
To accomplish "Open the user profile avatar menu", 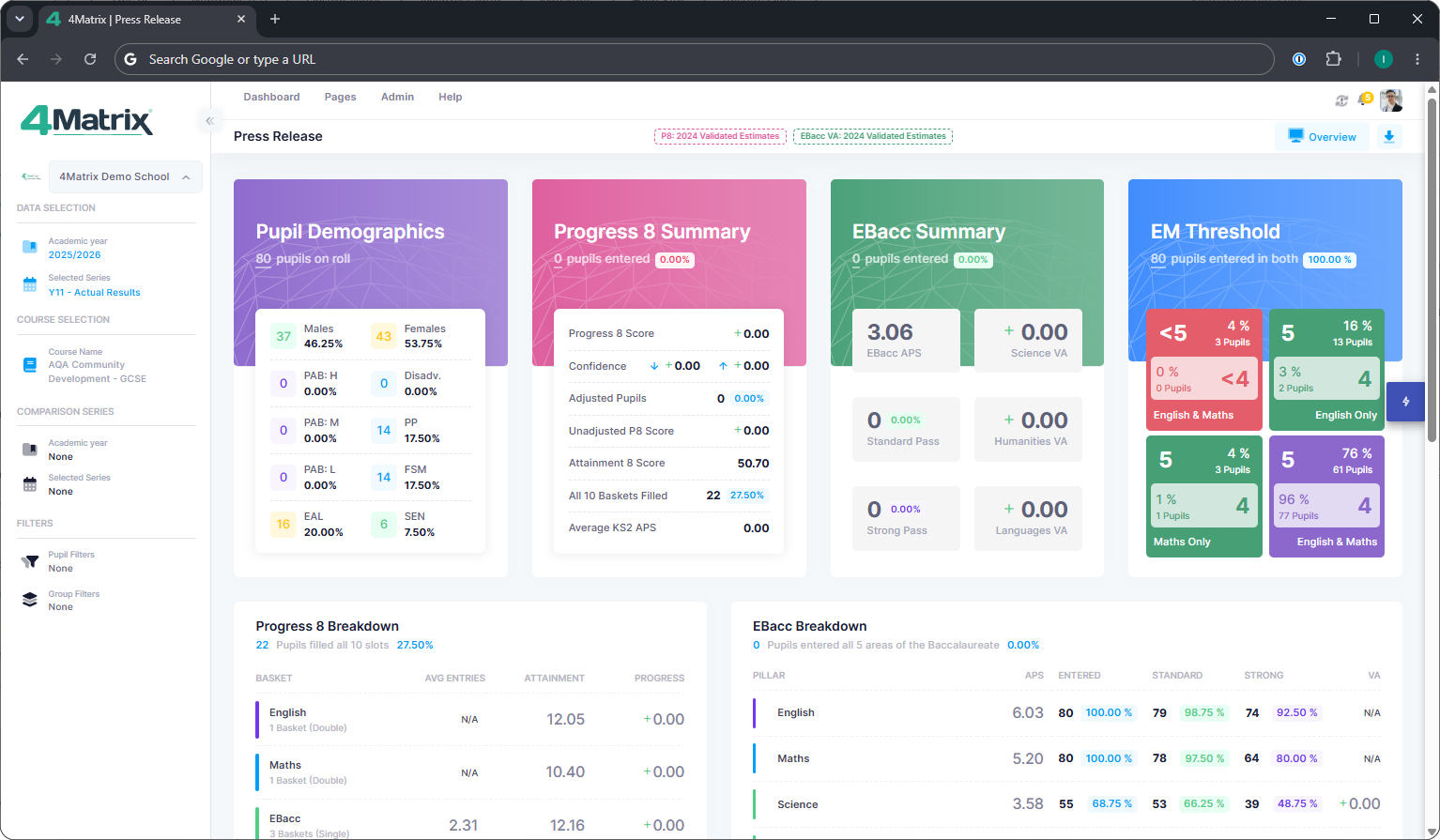I will pos(1391,100).
